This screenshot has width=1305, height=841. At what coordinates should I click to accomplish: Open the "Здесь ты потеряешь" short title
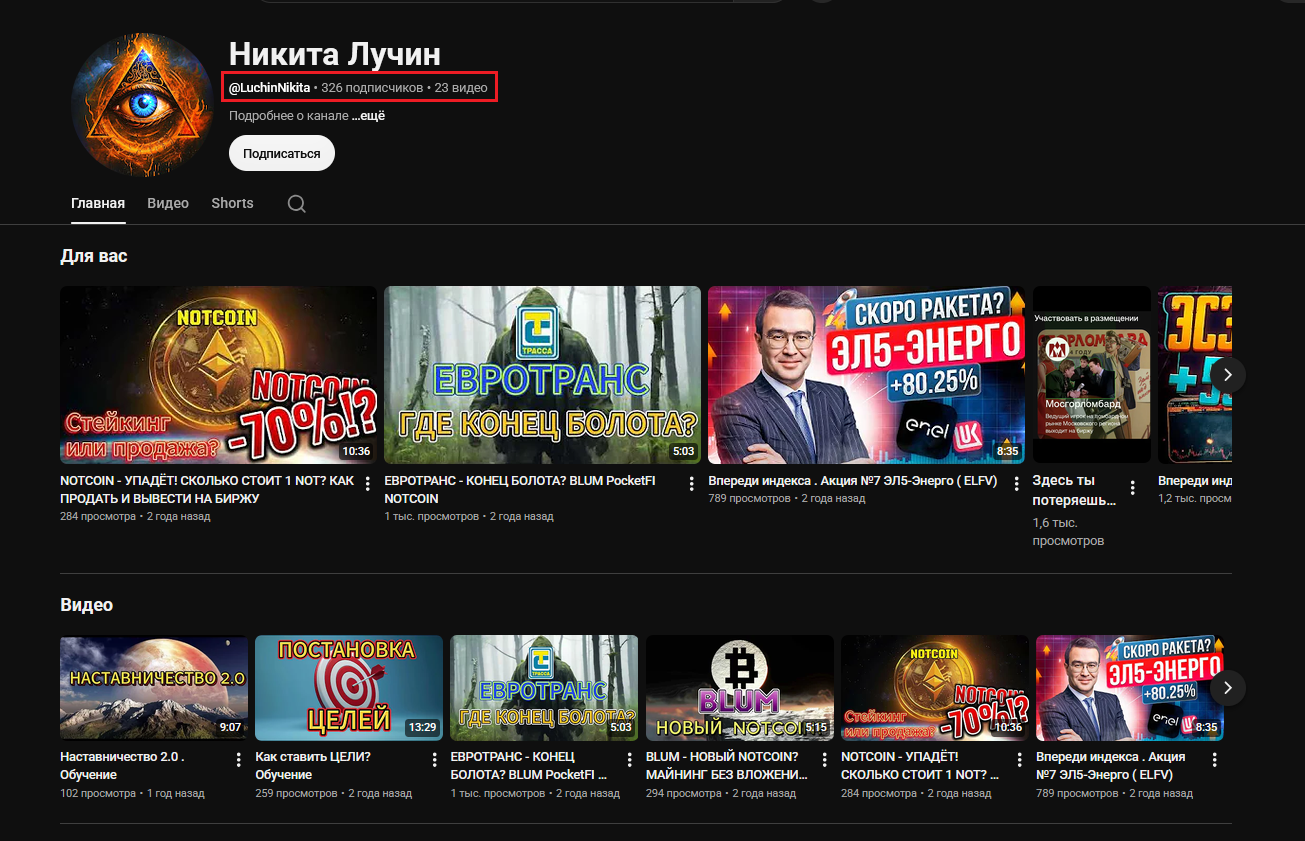click(x=1074, y=490)
